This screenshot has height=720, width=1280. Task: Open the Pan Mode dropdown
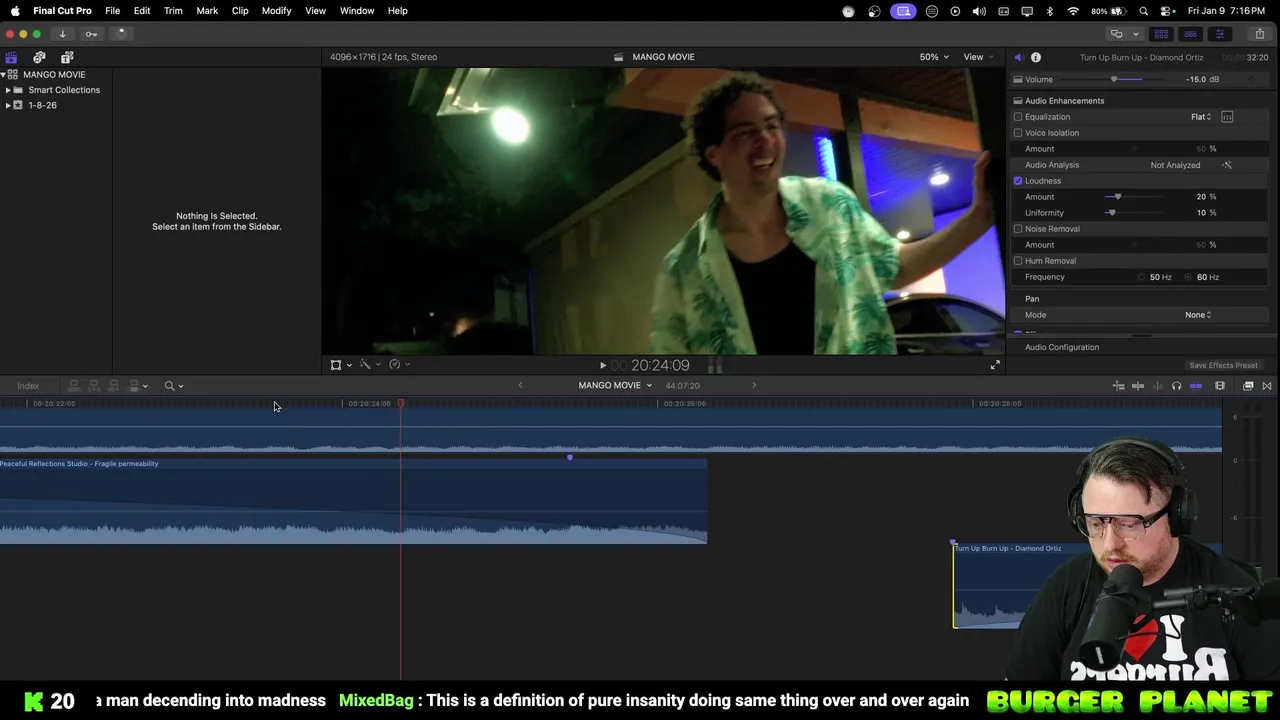pos(1198,315)
